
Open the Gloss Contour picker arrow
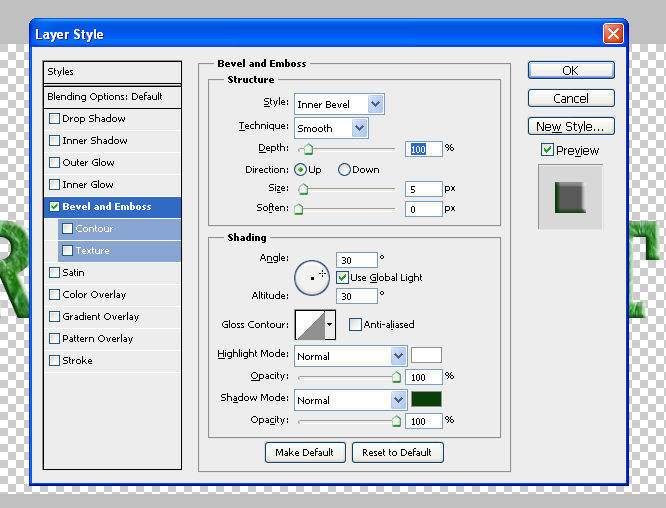[x=330, y=325]
